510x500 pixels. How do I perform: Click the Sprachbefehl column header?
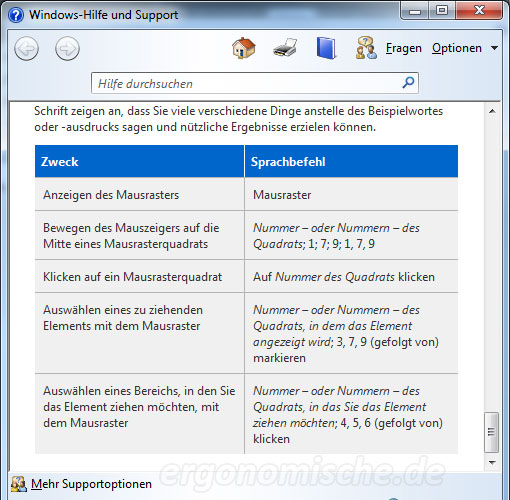pos(351,161)
